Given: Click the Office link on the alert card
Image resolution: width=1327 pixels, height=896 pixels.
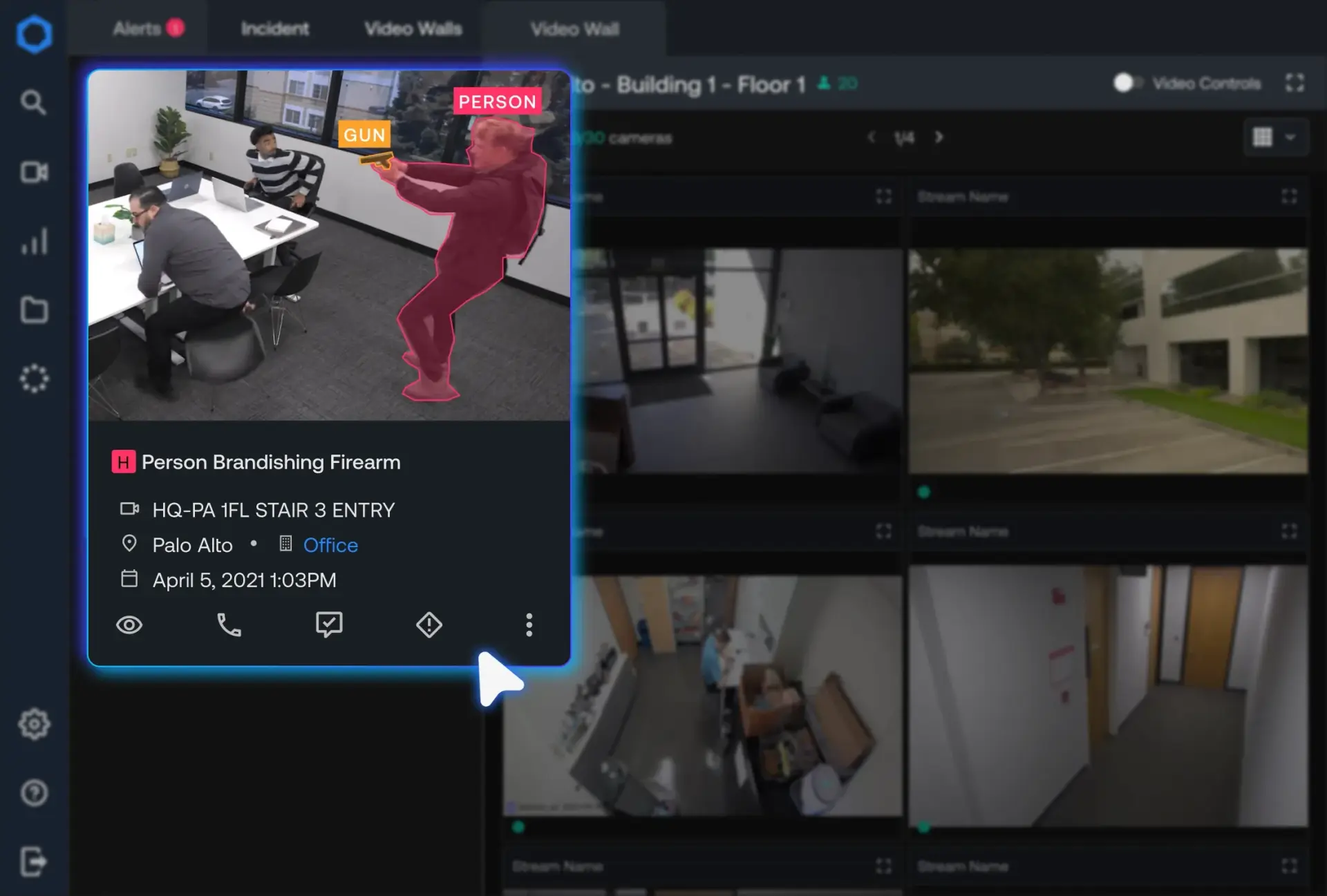Looking at the screenshot, I should [x=330, y=545].
